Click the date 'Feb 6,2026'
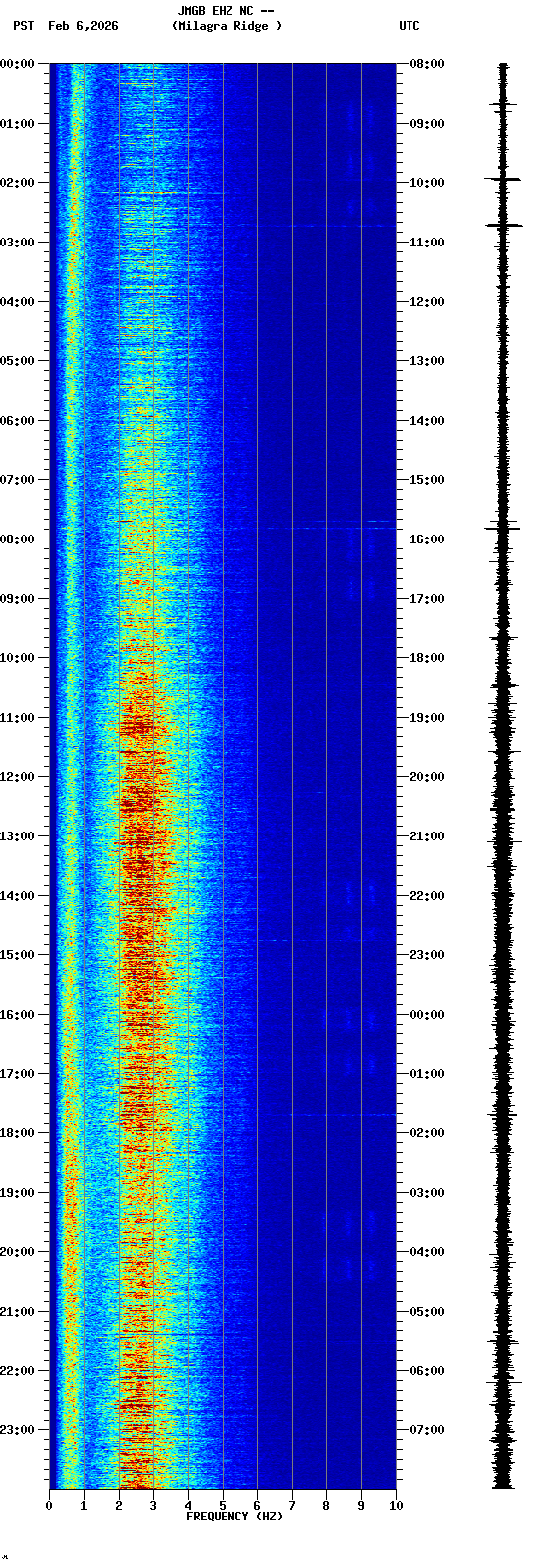Viewport: 546px width, 1568px height. pos(83,26)
